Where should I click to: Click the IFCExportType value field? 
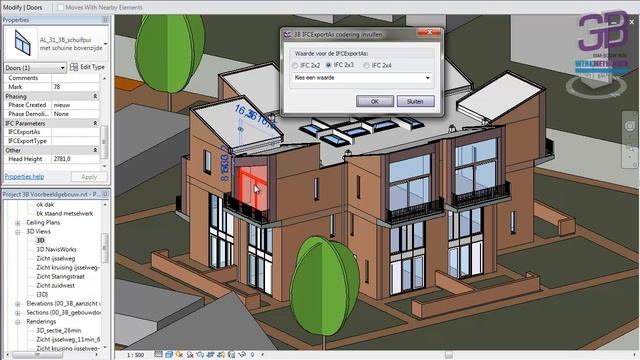pyautogui.click(x=76, y=141)
